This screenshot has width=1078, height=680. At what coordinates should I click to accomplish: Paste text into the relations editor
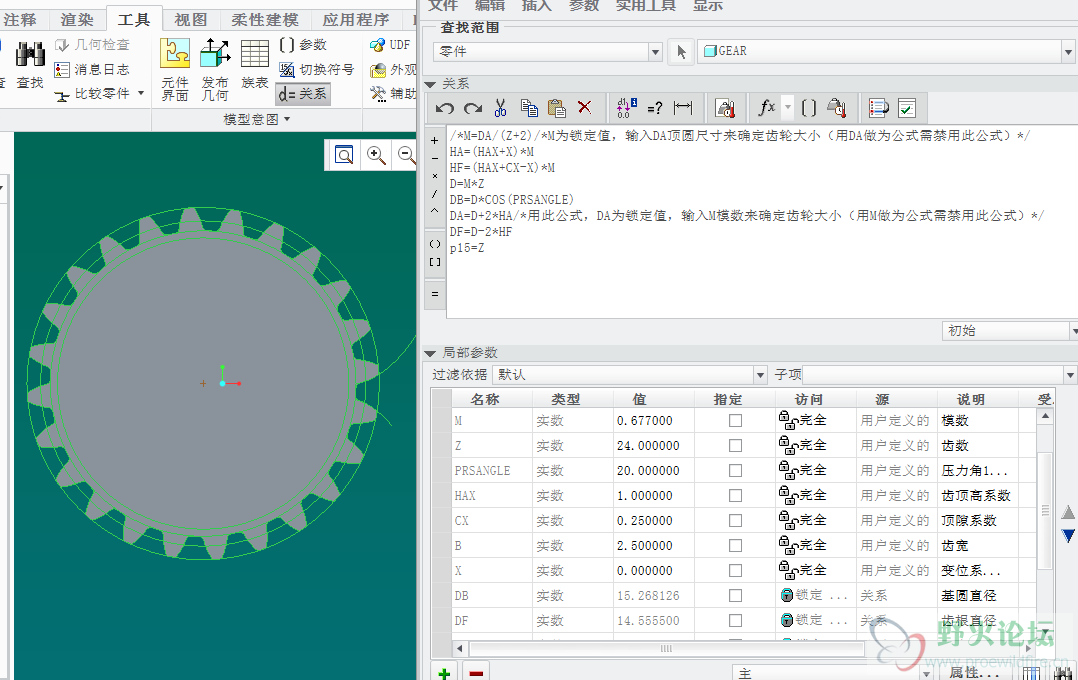pos(556,108)
